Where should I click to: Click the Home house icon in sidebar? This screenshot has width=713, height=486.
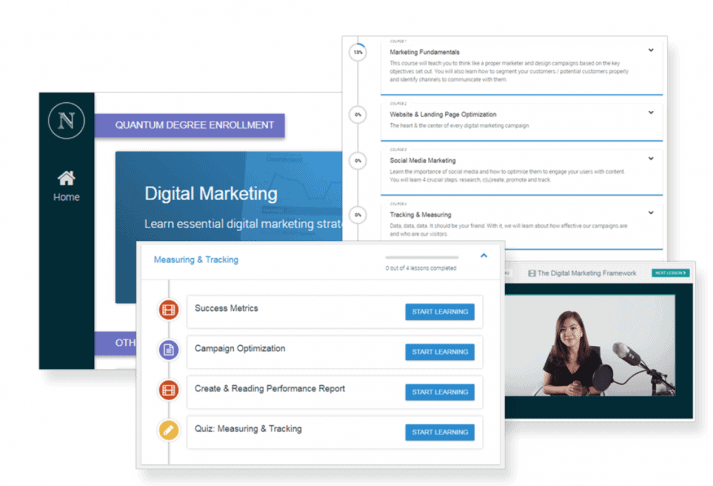66,179
